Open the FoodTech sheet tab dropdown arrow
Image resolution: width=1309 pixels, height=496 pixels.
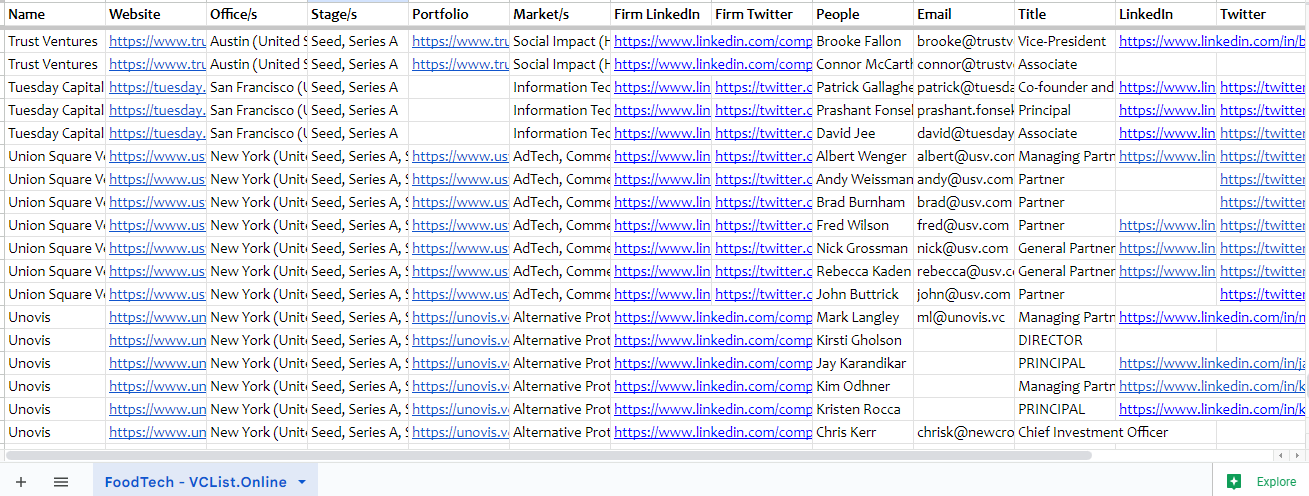tap(302, 482)
